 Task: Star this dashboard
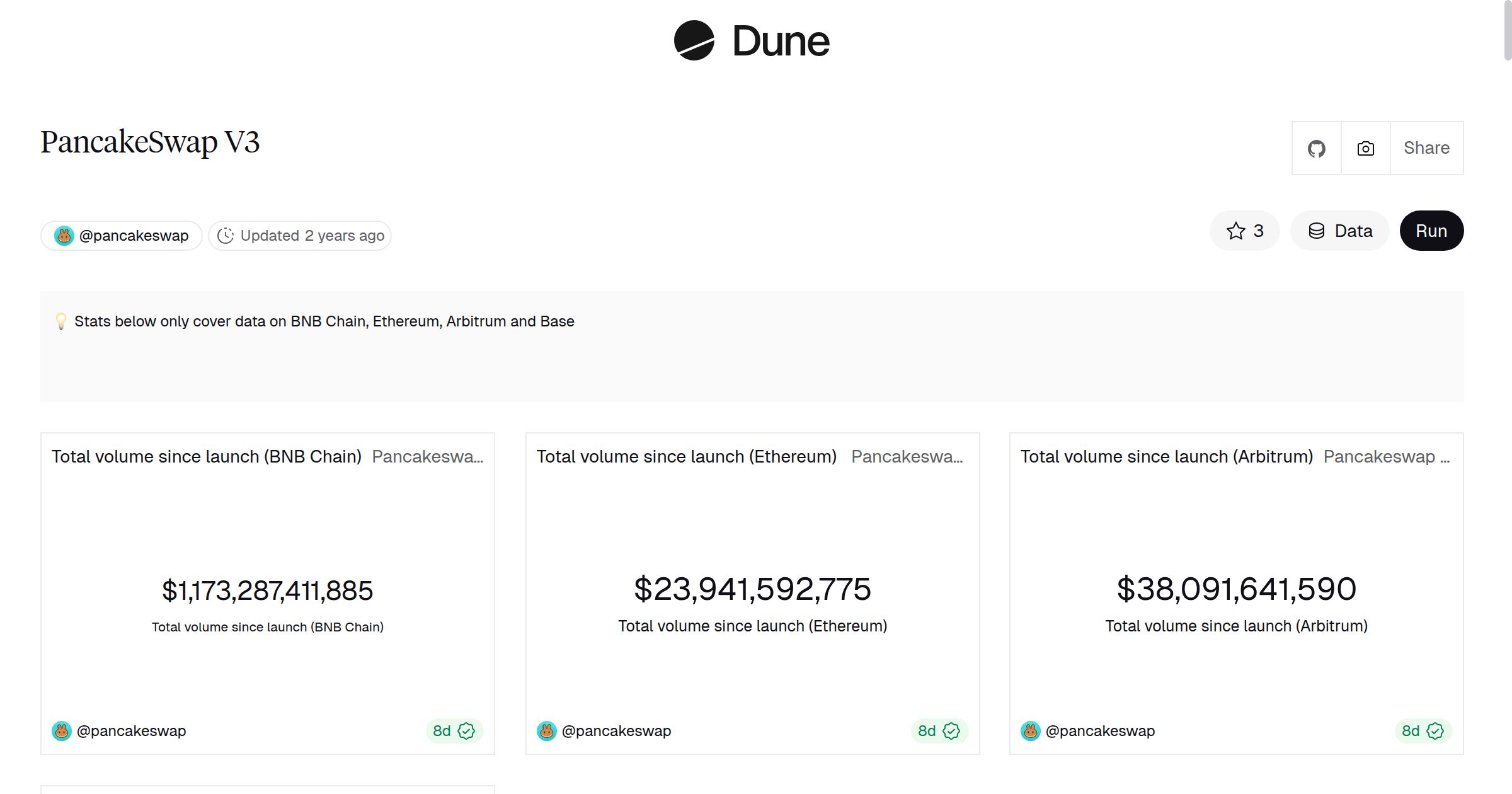coord(1244,231)
